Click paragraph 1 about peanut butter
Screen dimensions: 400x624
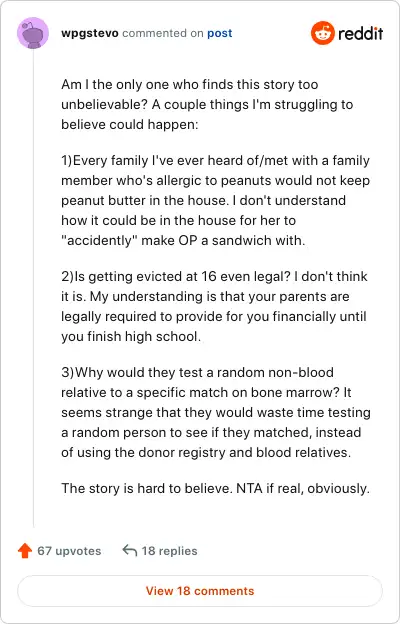tap(215, 201)
